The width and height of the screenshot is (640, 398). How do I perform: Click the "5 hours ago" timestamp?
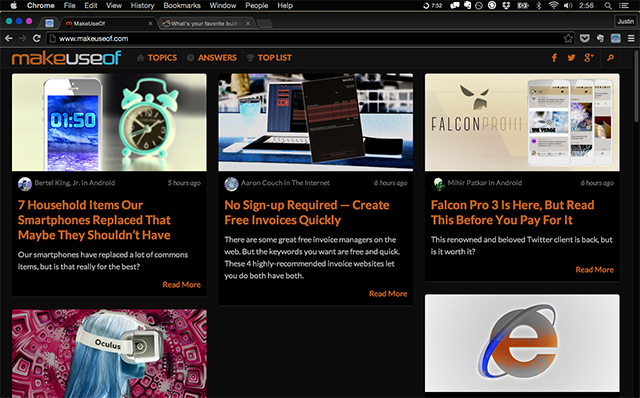click(184, 183)
